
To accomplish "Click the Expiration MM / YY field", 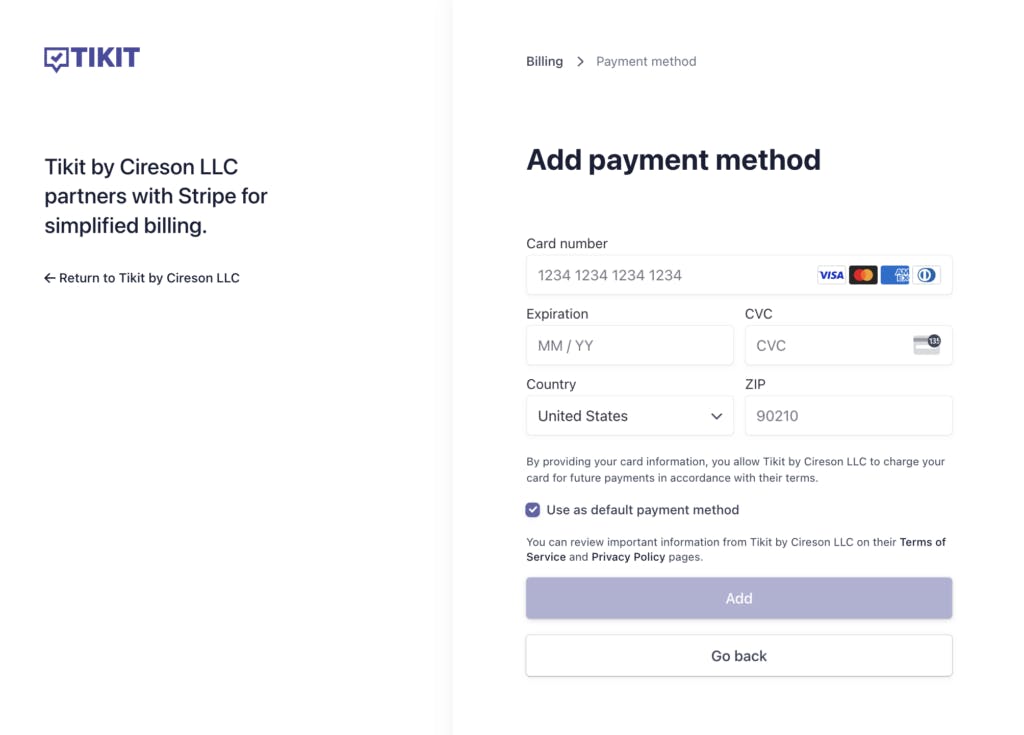I will point(629,346).
